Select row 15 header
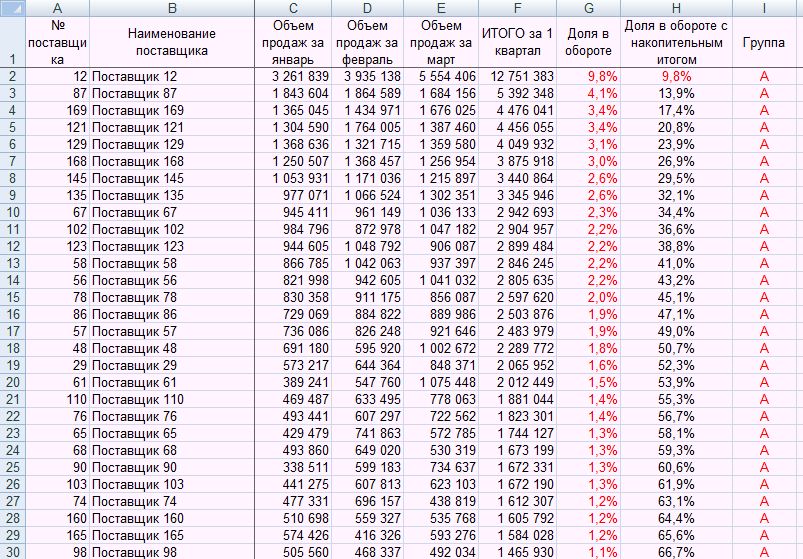The width and height of the screenshot is (803, 559). 12,297
